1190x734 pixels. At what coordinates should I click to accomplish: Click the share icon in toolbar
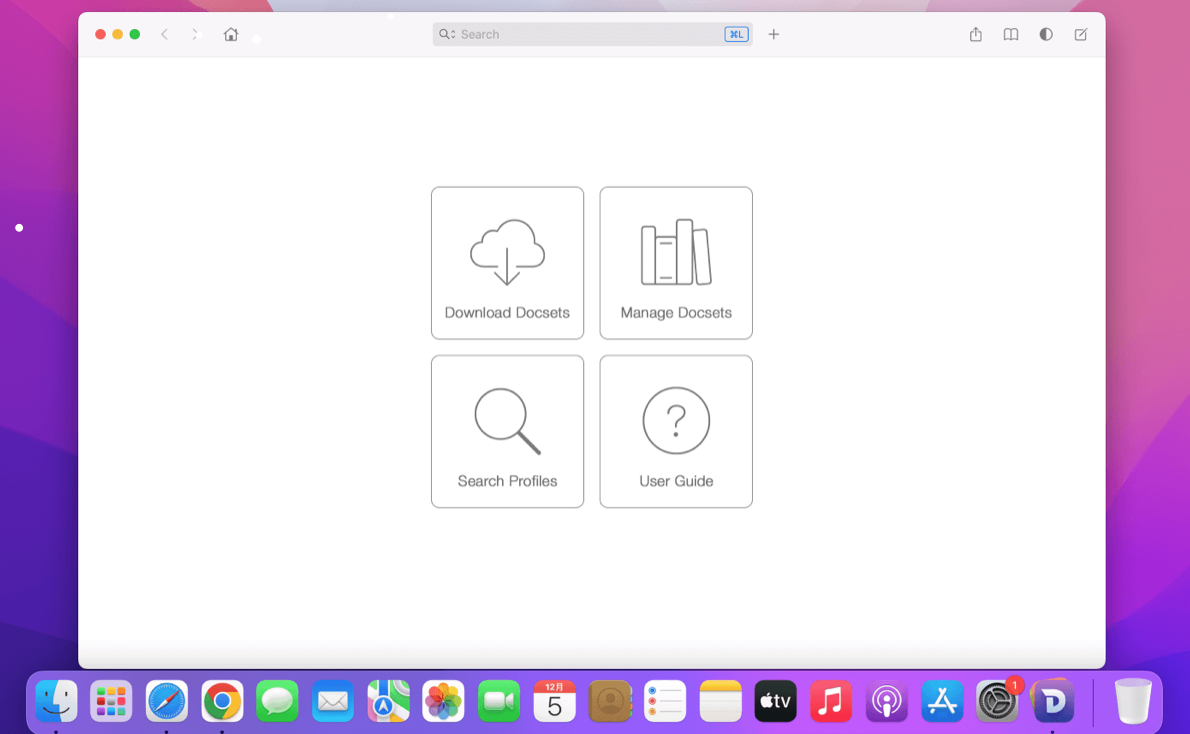click(975, 34)
